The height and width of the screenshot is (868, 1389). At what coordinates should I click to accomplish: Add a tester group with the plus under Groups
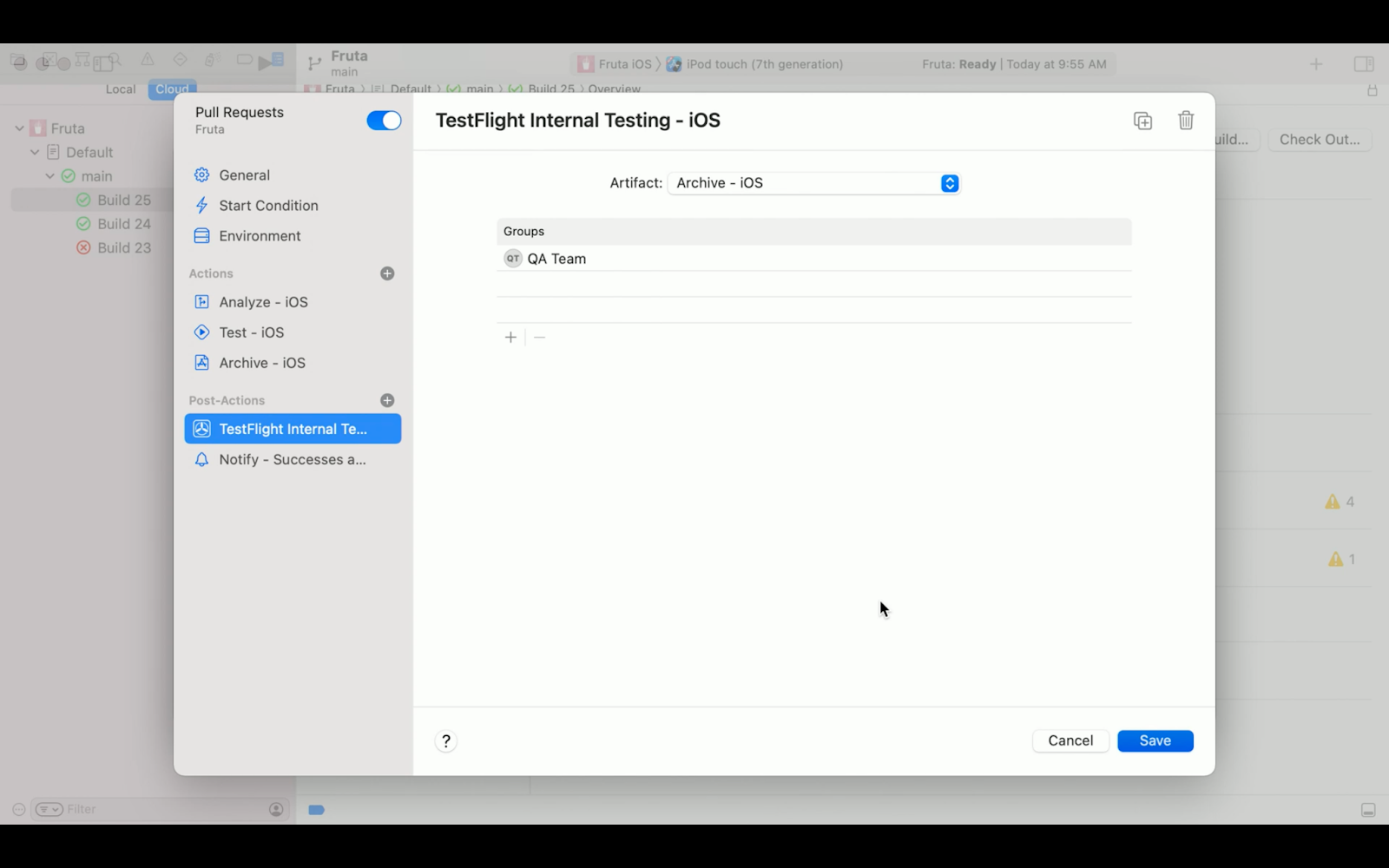pyautogui.click(x=510, y=337)
